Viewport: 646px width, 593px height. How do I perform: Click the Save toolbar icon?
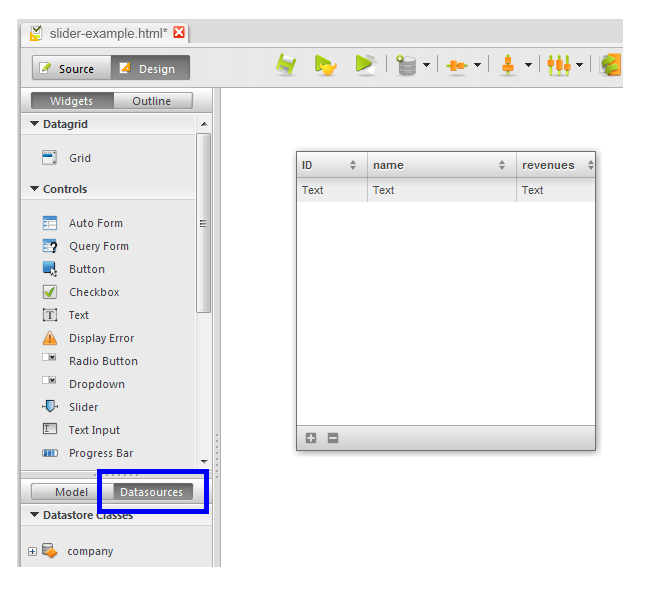click(x=286, y=65)
